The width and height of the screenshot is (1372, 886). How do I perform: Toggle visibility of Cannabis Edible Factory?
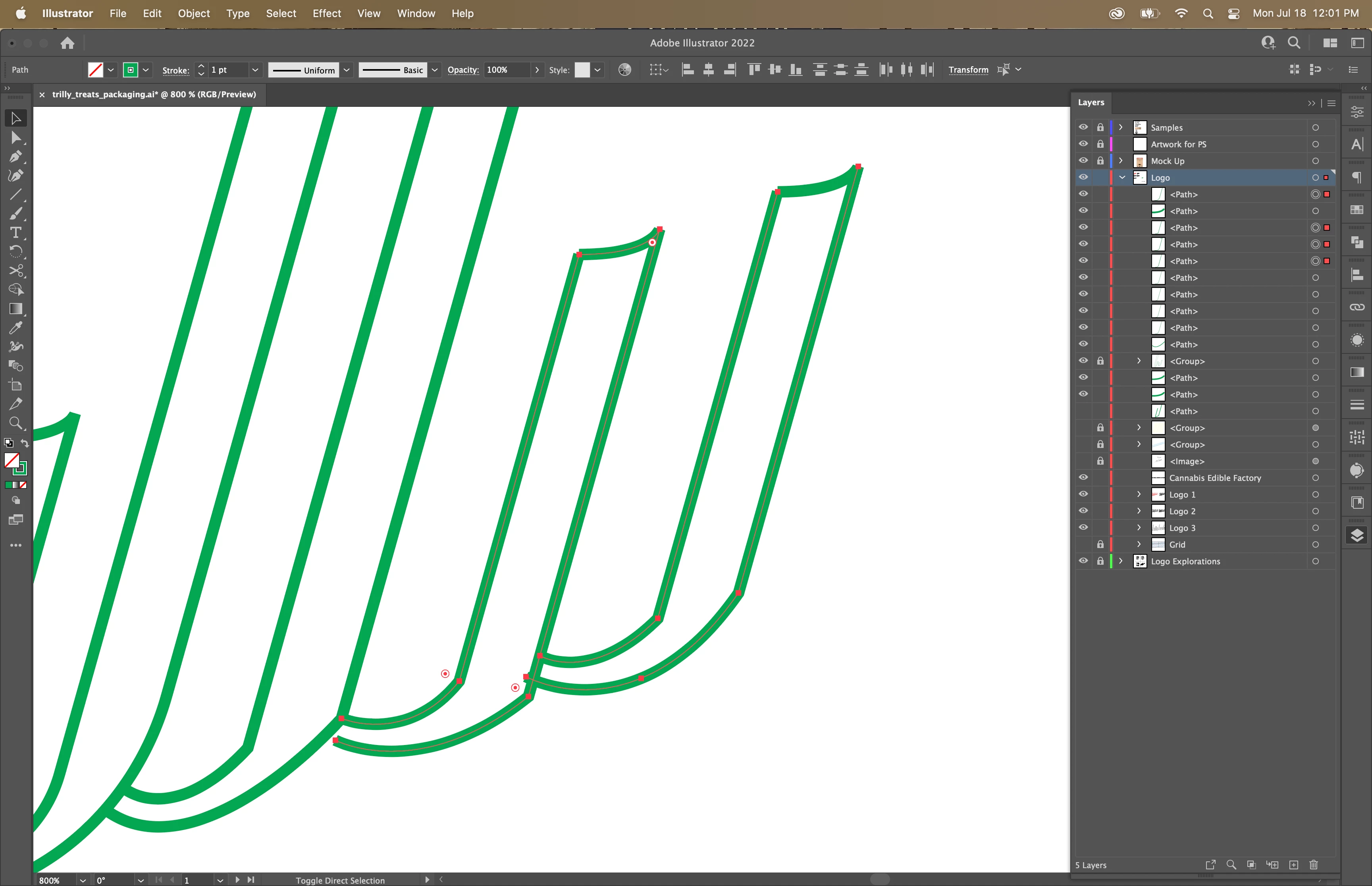pyautogui.click(x=1083, y=477)
